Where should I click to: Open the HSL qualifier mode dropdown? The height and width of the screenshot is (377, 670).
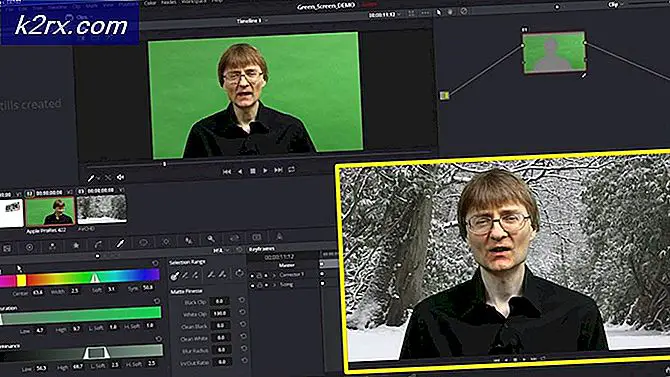(222, 250)
